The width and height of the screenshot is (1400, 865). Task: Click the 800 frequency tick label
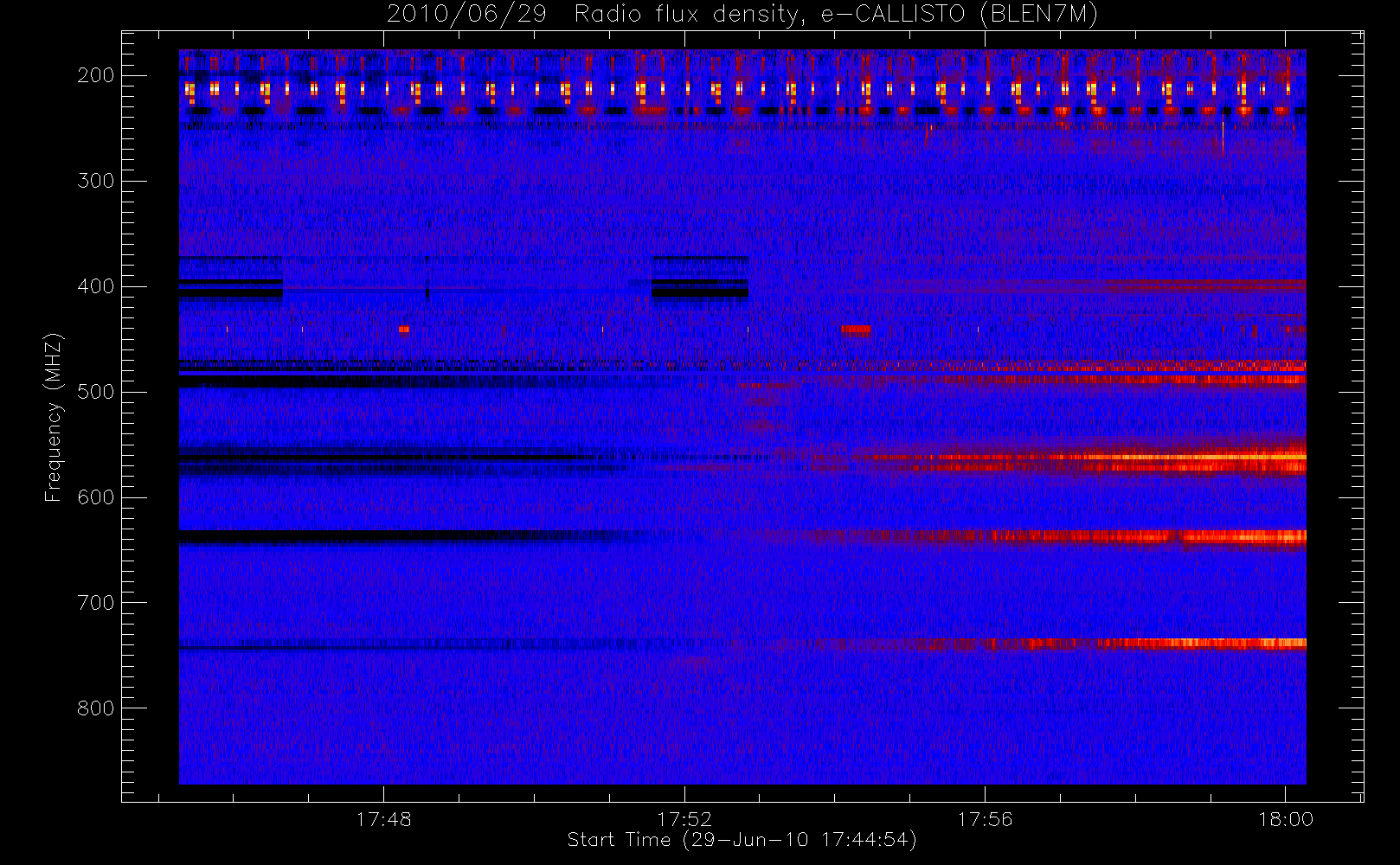coord(96,708)
